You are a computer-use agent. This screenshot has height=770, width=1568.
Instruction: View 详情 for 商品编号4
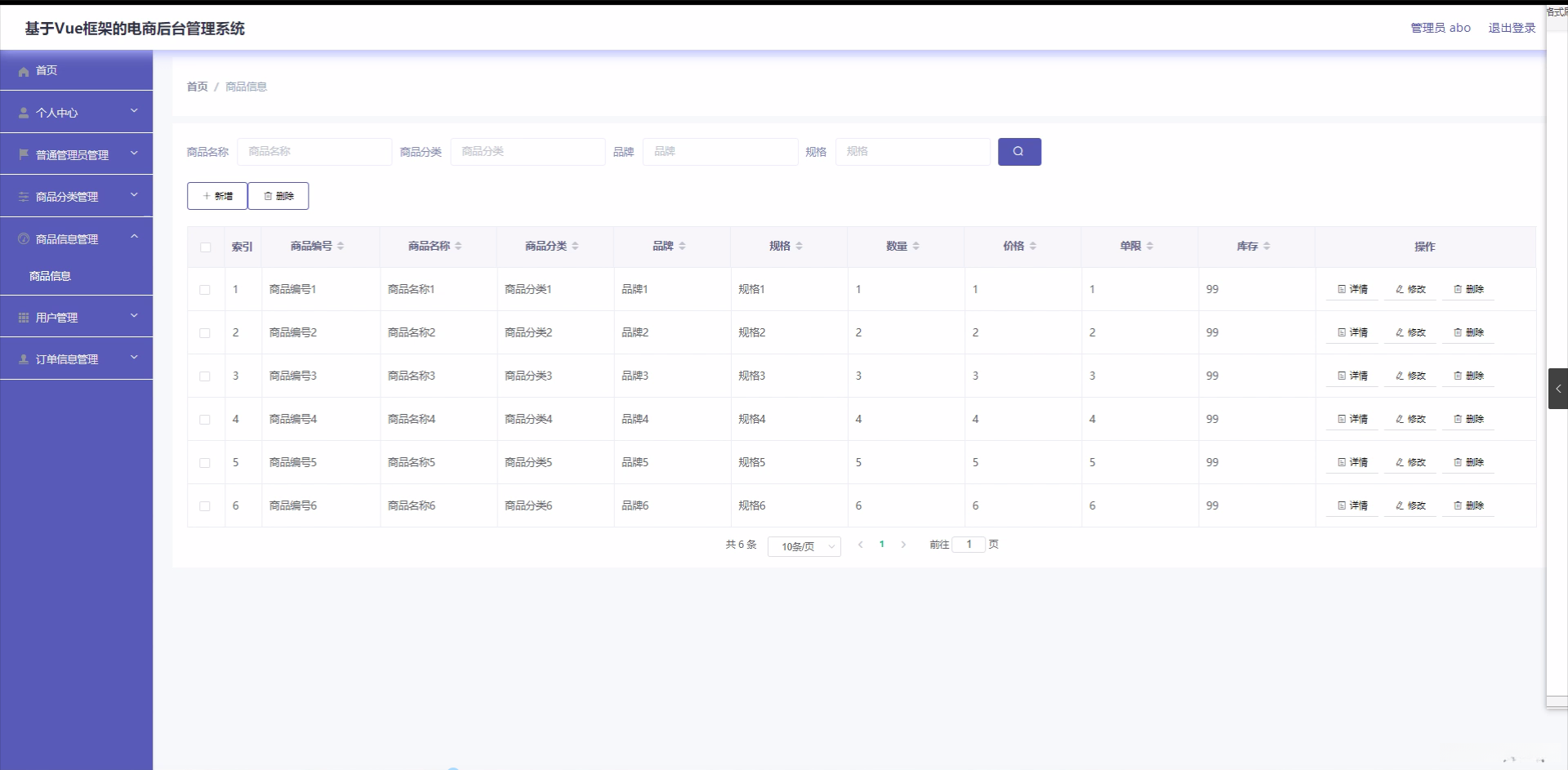(1352, 419)
